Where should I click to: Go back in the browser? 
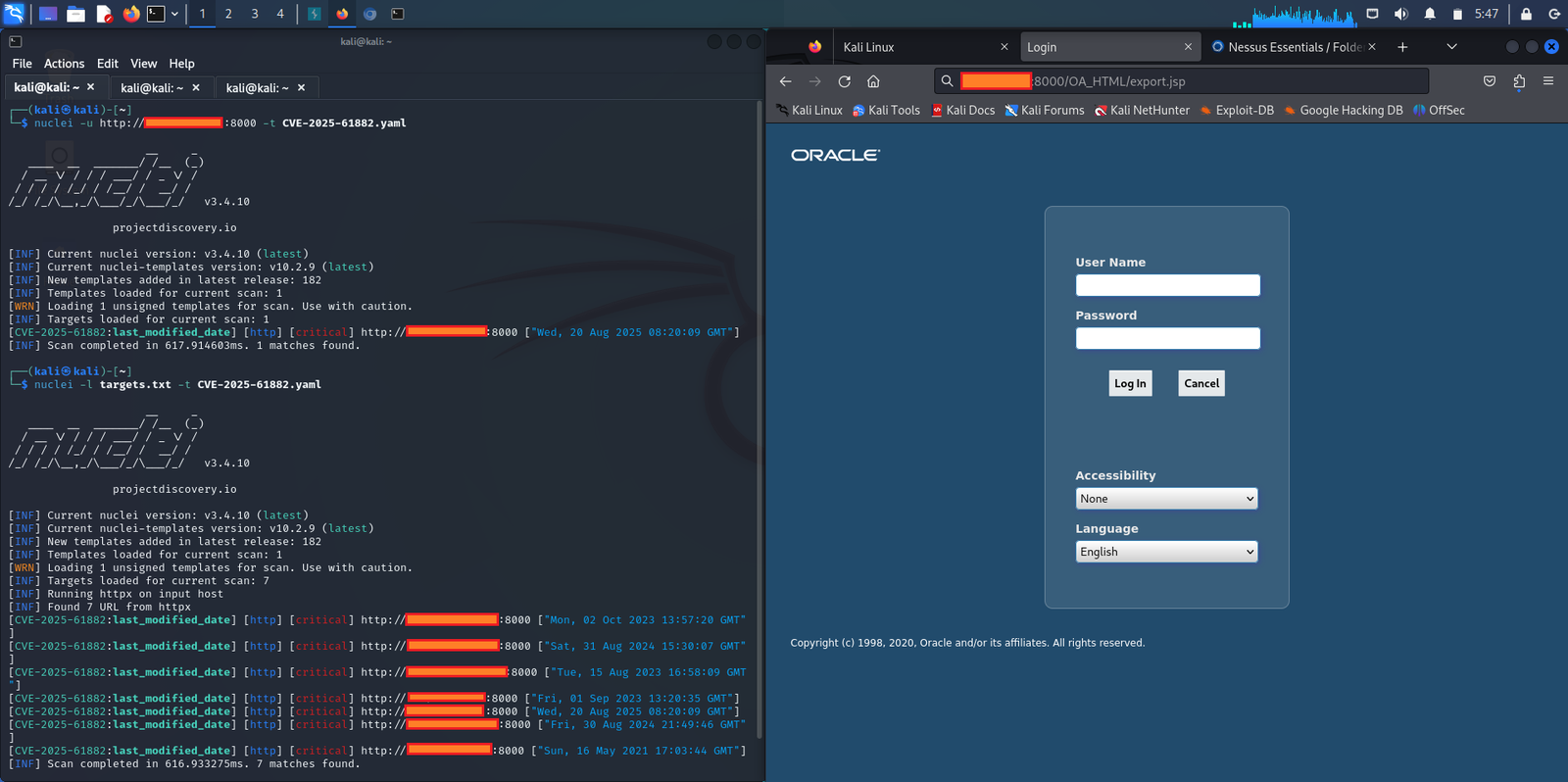pyautogui.click(x=786, y=81)
